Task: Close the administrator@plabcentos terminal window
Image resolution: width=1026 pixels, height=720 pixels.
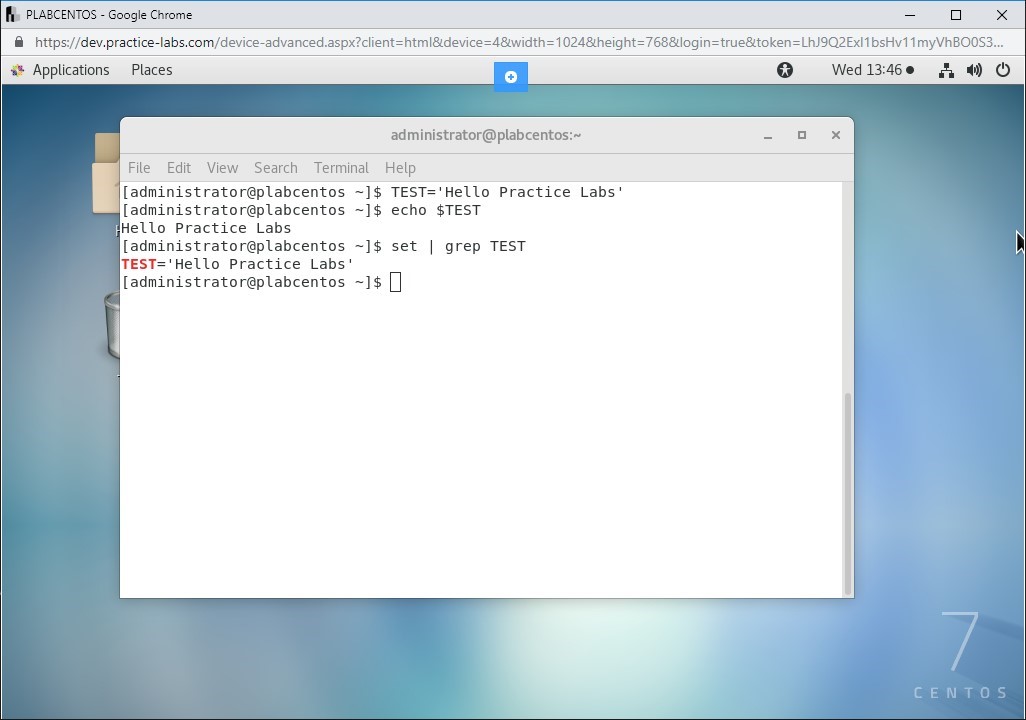Action: (x=836, y=135)
